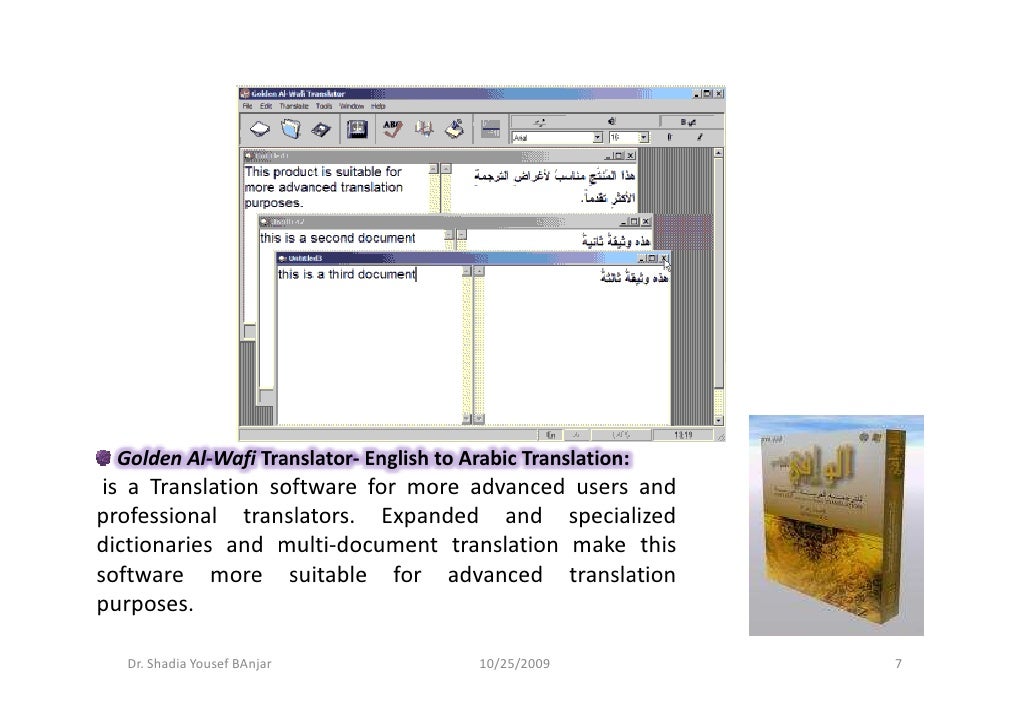Click the paragraph 'This product is suitable for'
Screen dimensions: 1030x728
(x=323, y=187)
